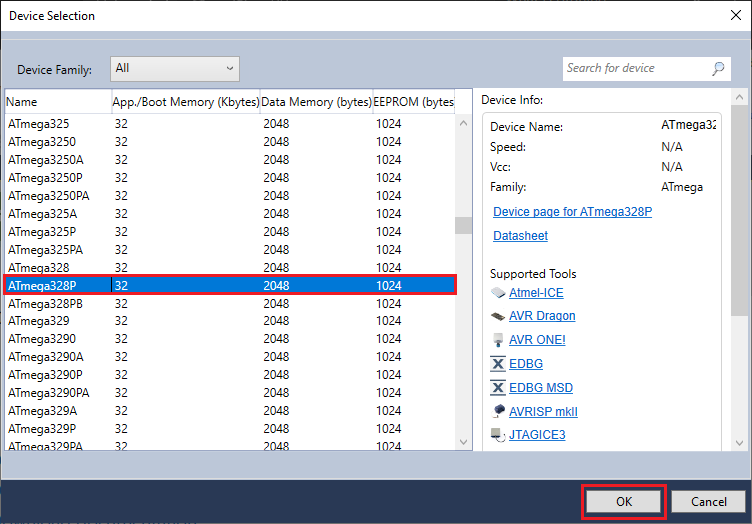Confirm selection with OK button

pyautogui.click(x=623, y=501)
